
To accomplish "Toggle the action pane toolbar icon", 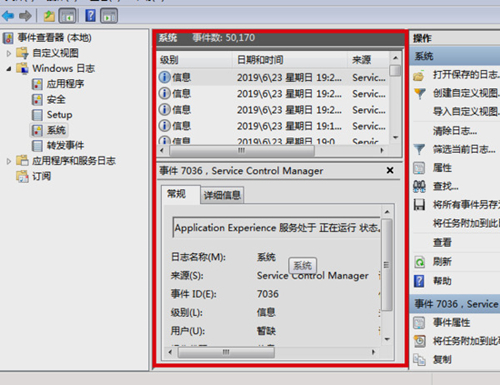I will pos(109,16).
